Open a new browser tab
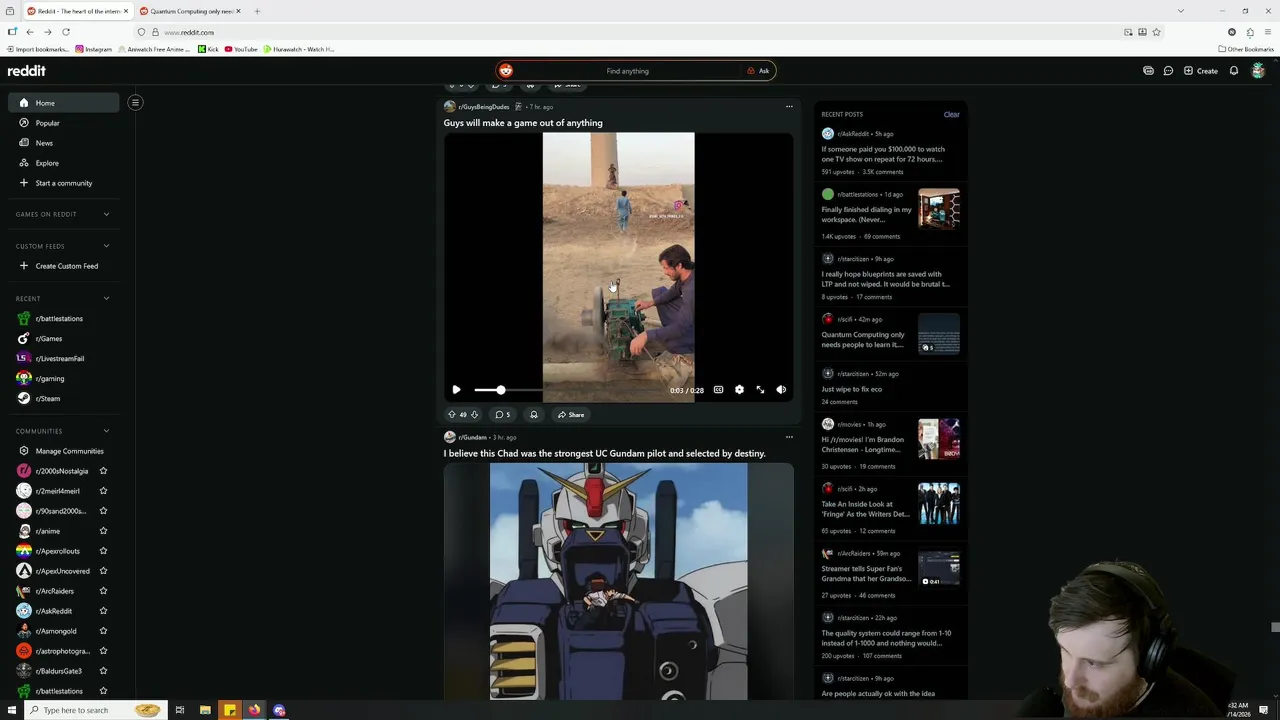 257,11
